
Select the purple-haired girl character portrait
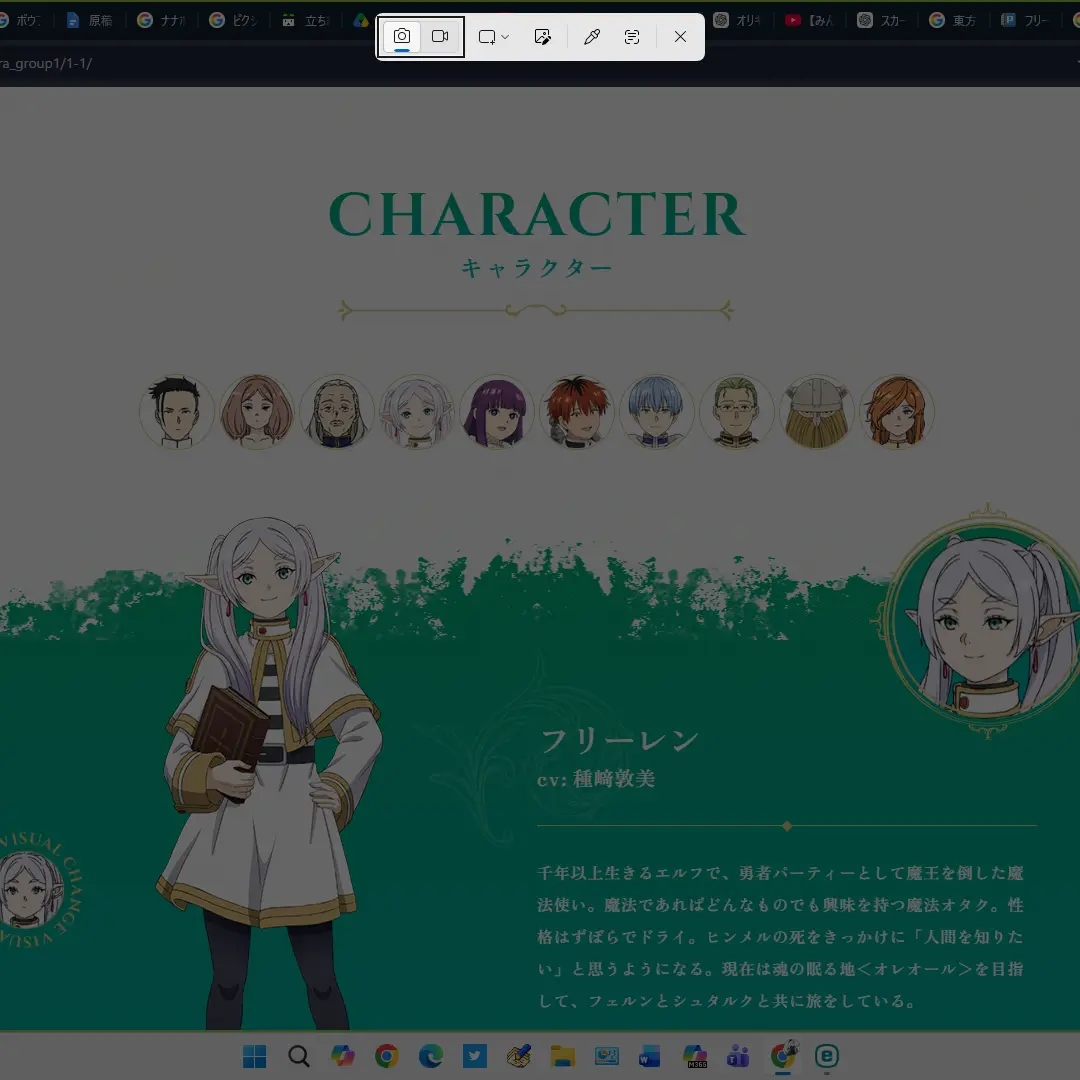497,412
